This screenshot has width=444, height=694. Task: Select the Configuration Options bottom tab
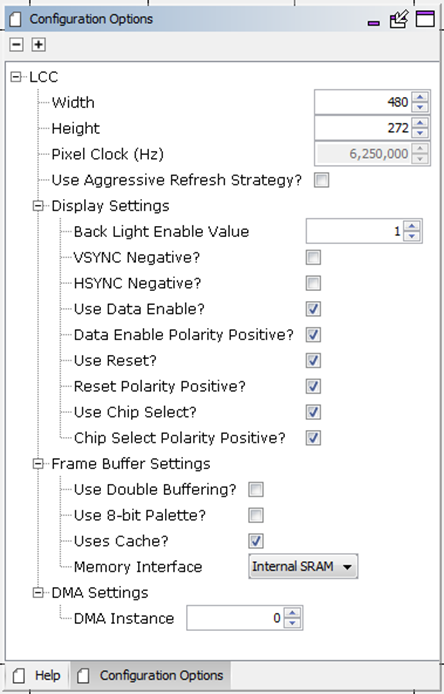click(150, 675)
